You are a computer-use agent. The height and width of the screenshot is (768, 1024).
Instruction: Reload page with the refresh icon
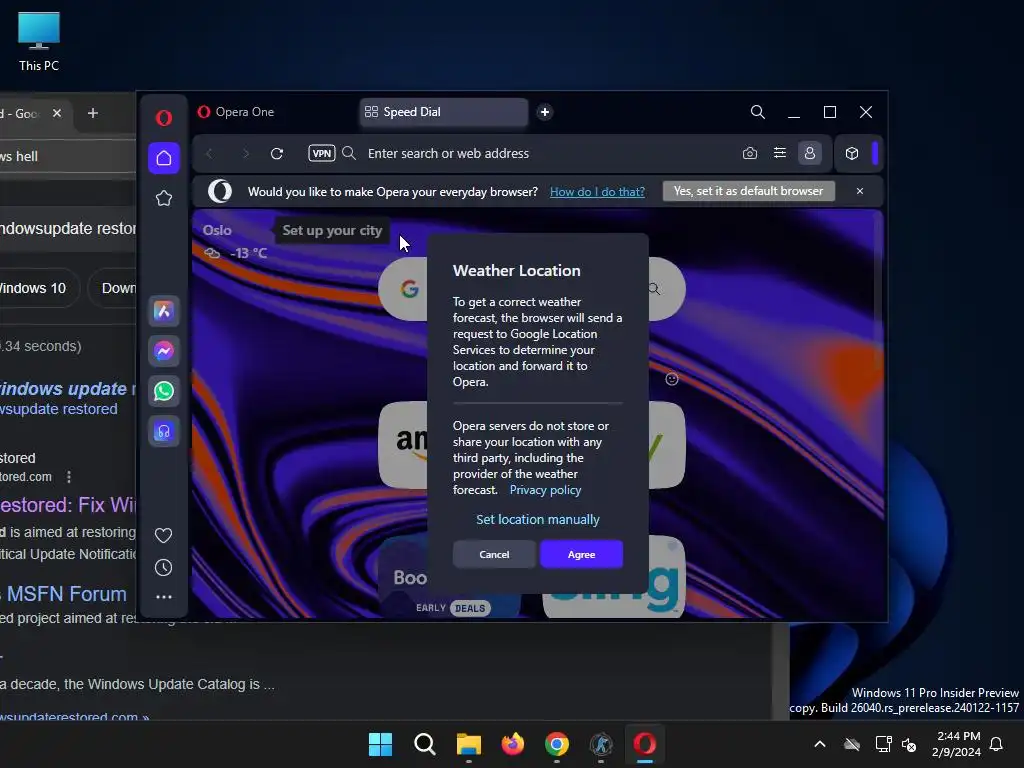[x=277, y=153]
